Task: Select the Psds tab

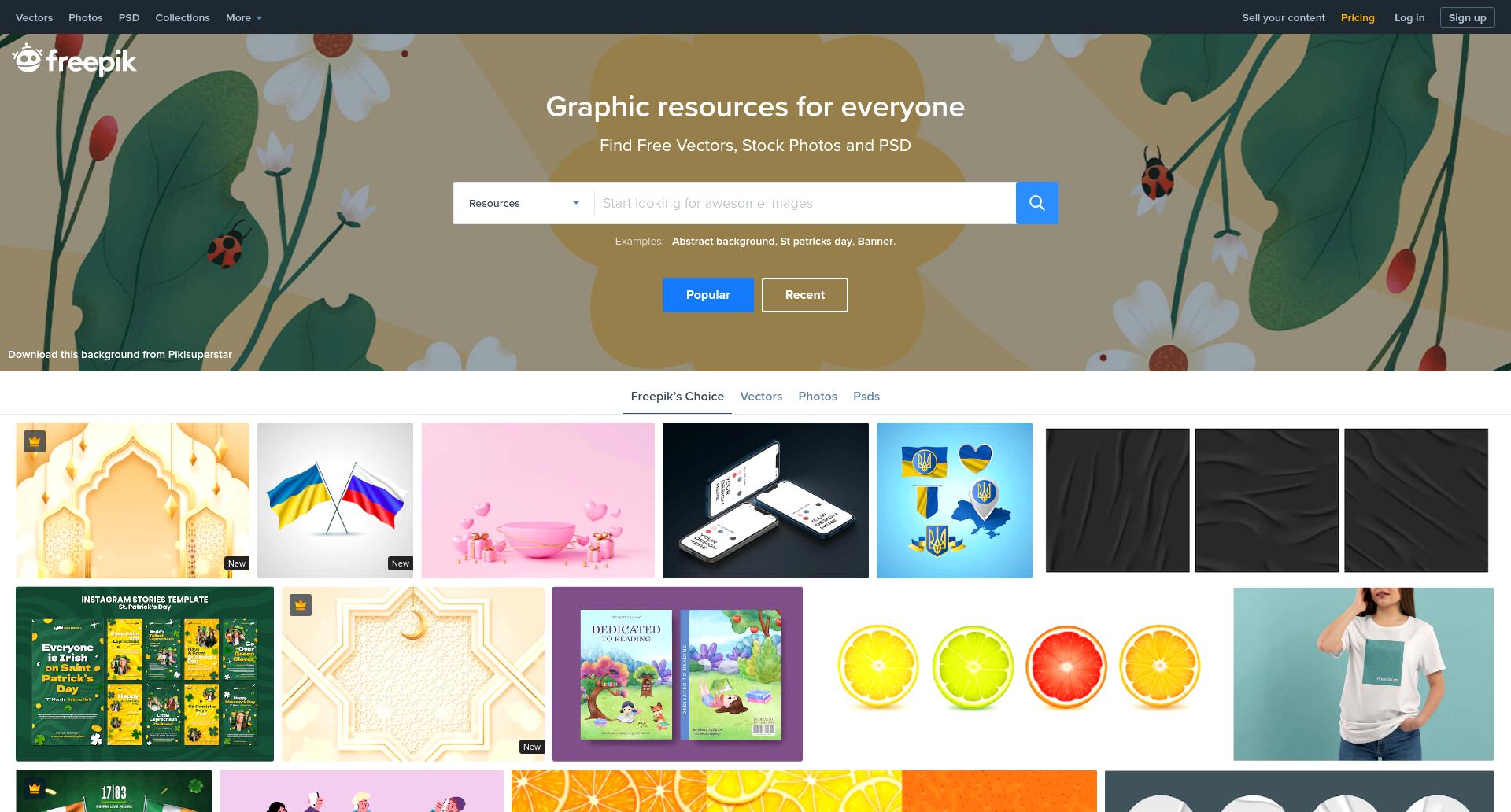Action: click(x=866, y=397)
